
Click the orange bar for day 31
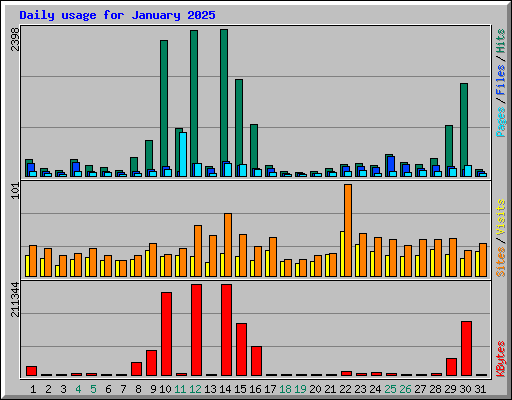point(483,260)
